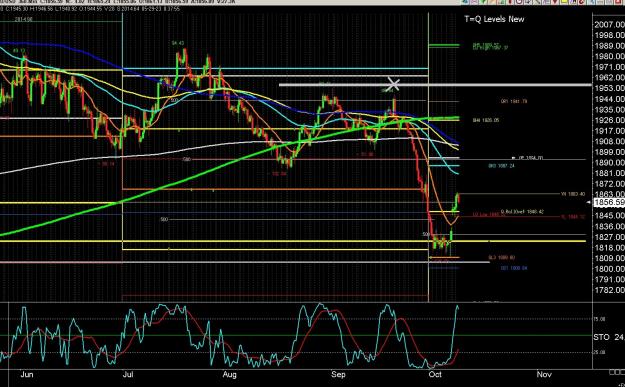Click the Aug label on the time axis
The width and height of the screenshot is (625, 387).
pos(230,375)
